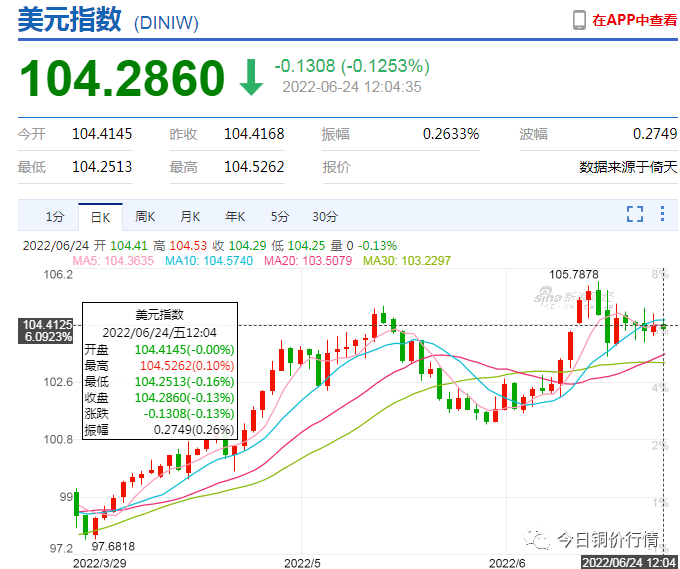Click the 美元指数 title heading
This screenshot has height=569, width=680.
pyautogui.click(x=69, y=19)
